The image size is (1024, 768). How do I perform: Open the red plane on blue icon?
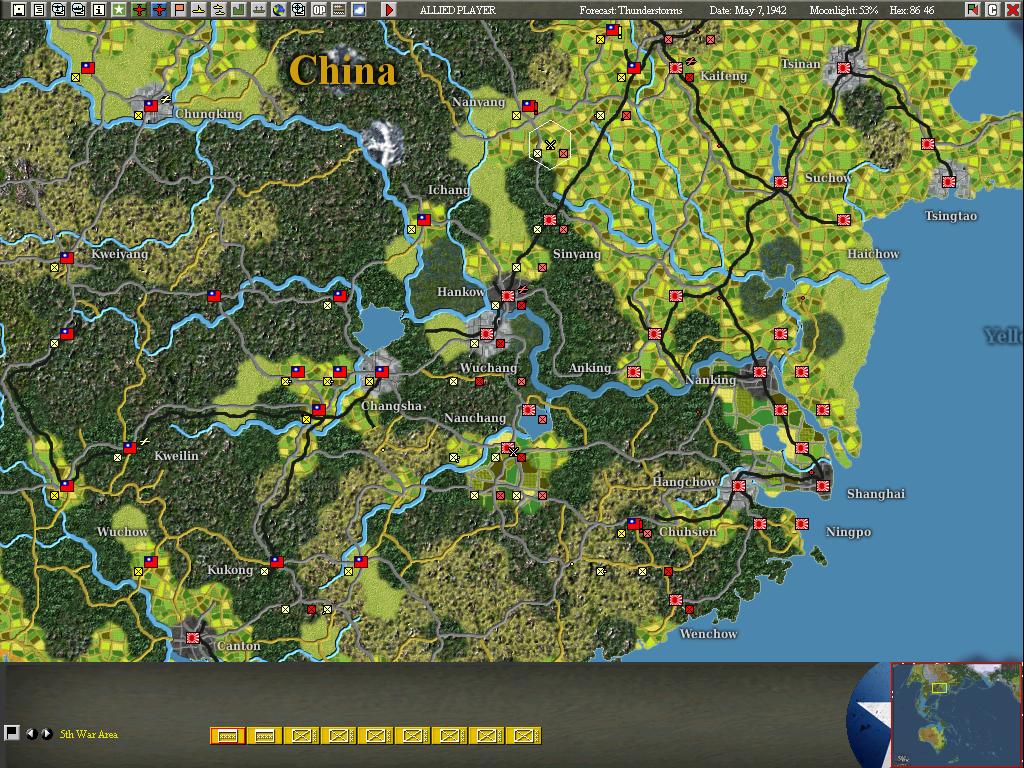(x=159, y=10)
